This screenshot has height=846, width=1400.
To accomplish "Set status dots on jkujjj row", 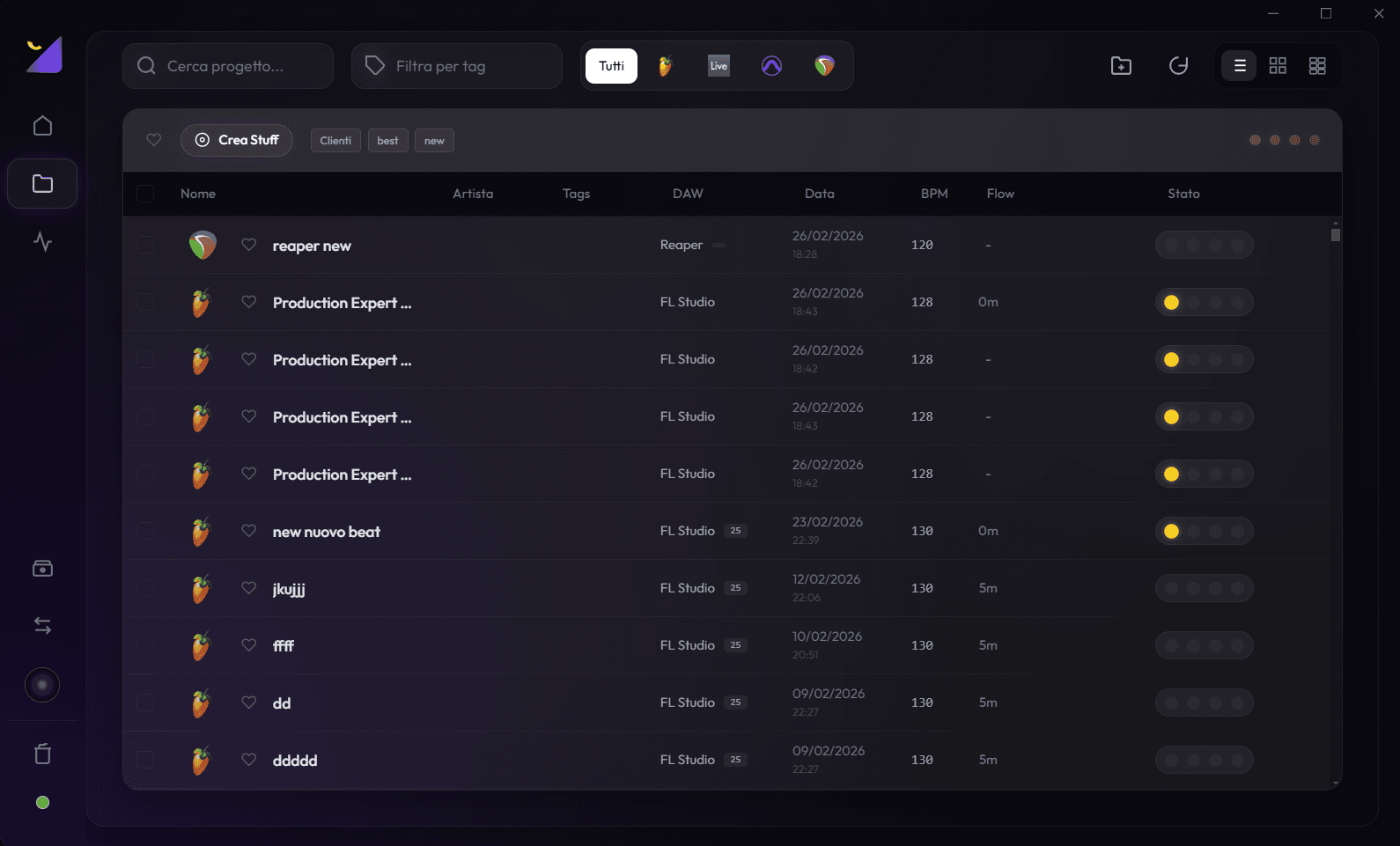I will [1204, 588].
